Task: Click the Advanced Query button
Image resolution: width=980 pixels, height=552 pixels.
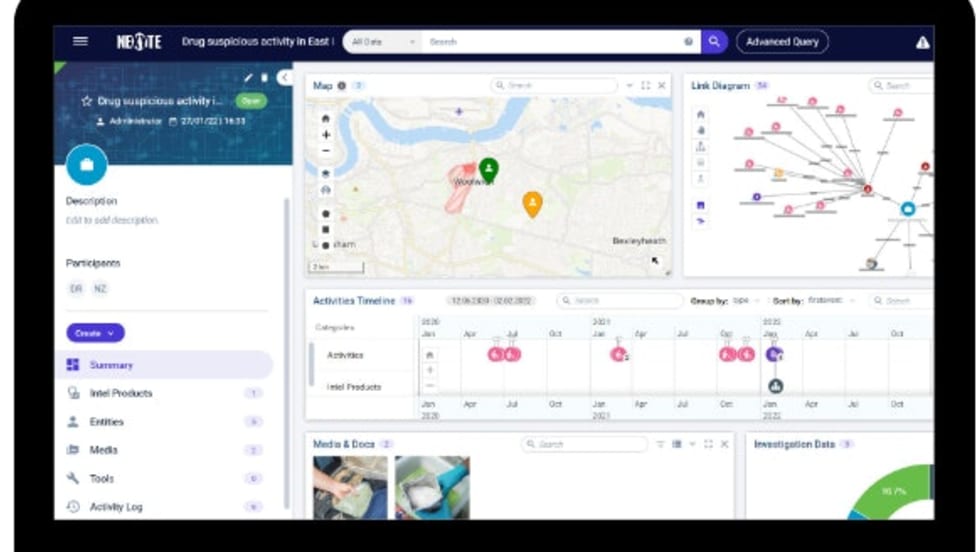Action: point(782,42)
